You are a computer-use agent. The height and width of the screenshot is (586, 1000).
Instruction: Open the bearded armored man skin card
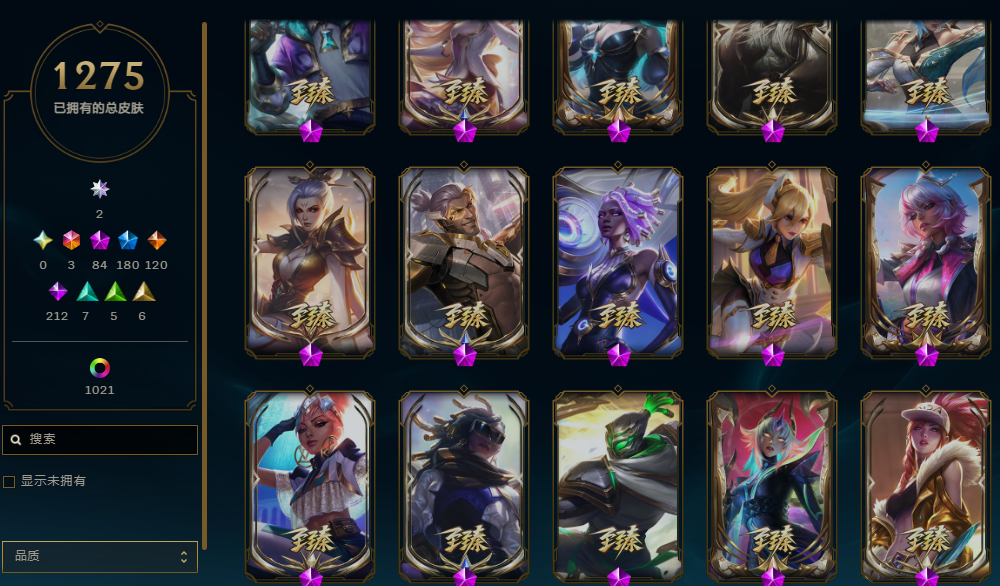pos(464,263)
